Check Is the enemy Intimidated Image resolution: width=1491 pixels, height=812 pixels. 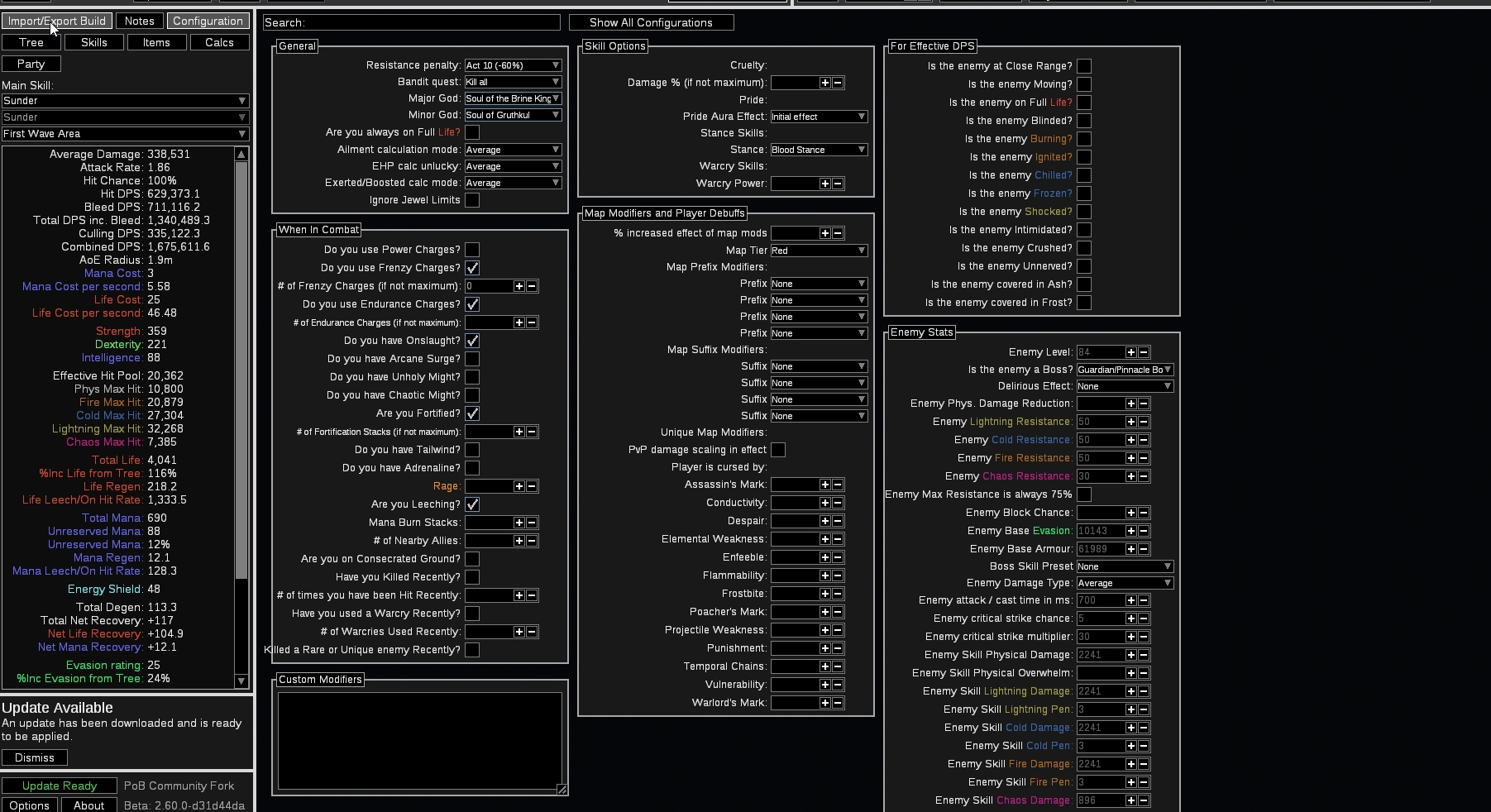pos(1084,230)
